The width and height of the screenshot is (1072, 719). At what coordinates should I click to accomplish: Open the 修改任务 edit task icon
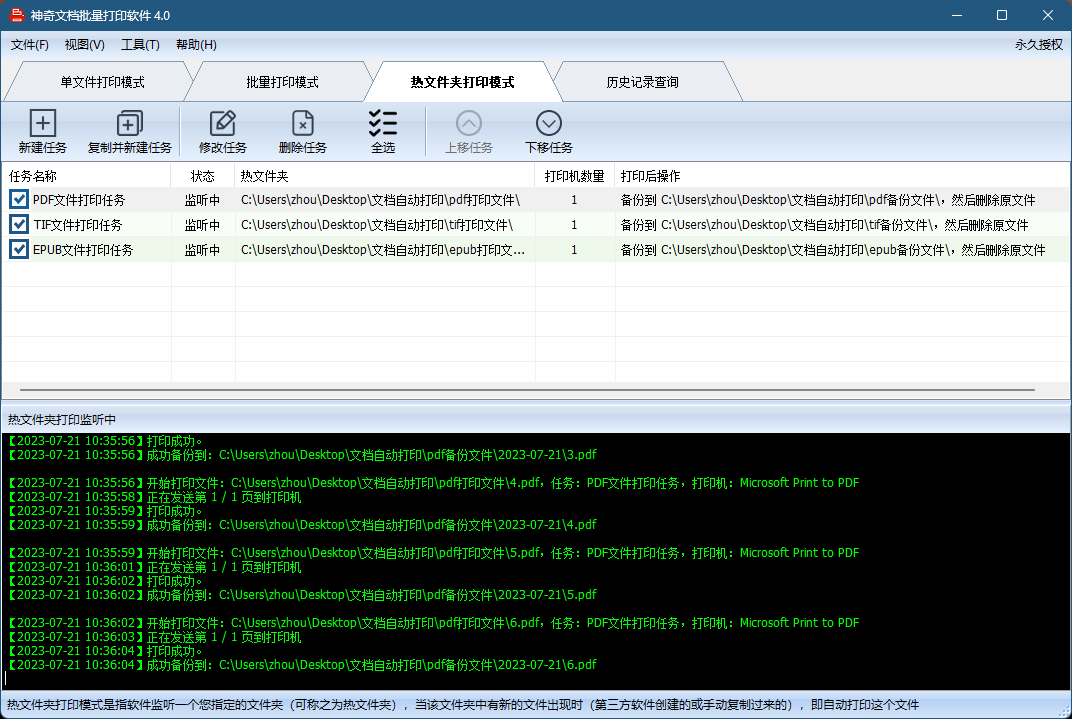[222, 131]
